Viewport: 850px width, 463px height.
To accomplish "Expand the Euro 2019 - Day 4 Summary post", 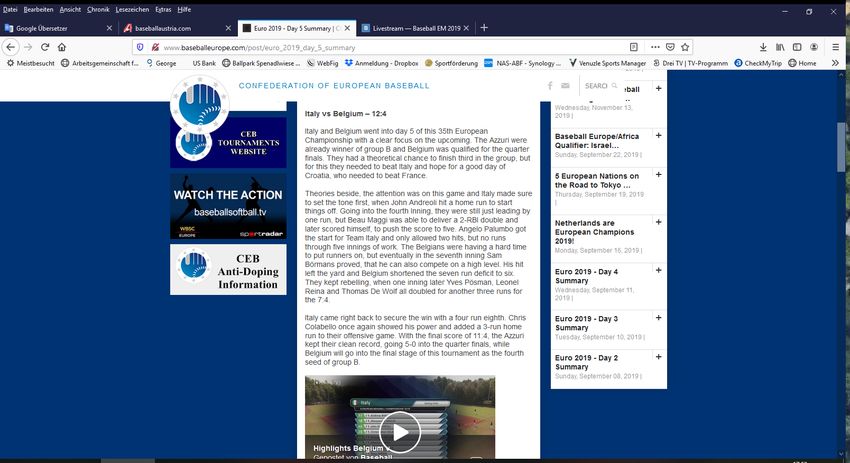I will click(658, 270).
